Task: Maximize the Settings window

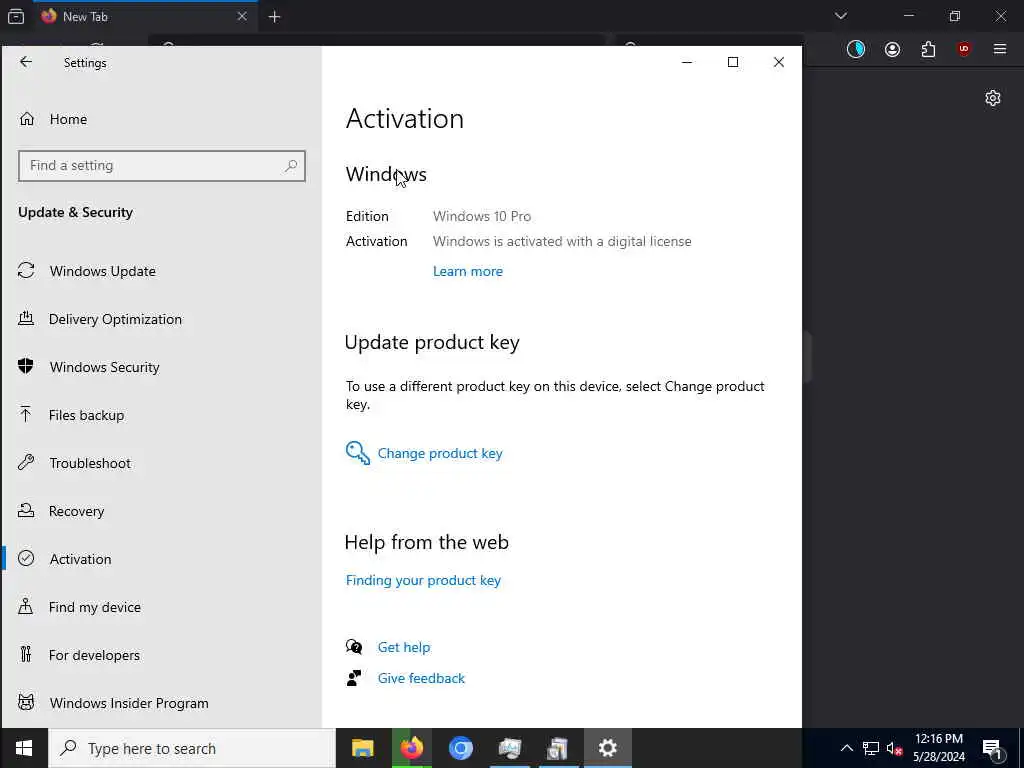Action: (x=733, y=62)
